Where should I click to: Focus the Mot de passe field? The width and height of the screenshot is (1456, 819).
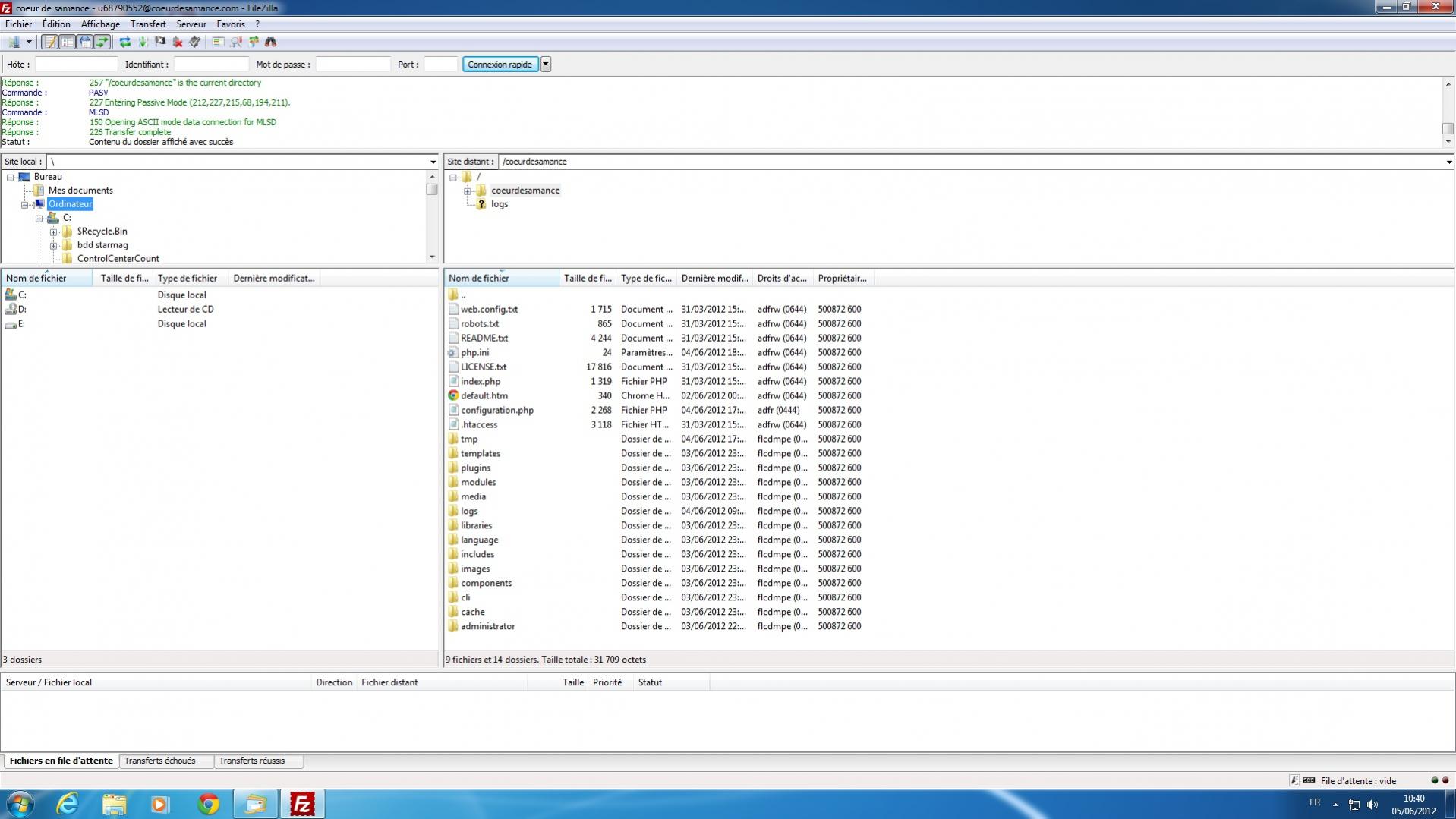pyautogui.click(x=353, y=65)
